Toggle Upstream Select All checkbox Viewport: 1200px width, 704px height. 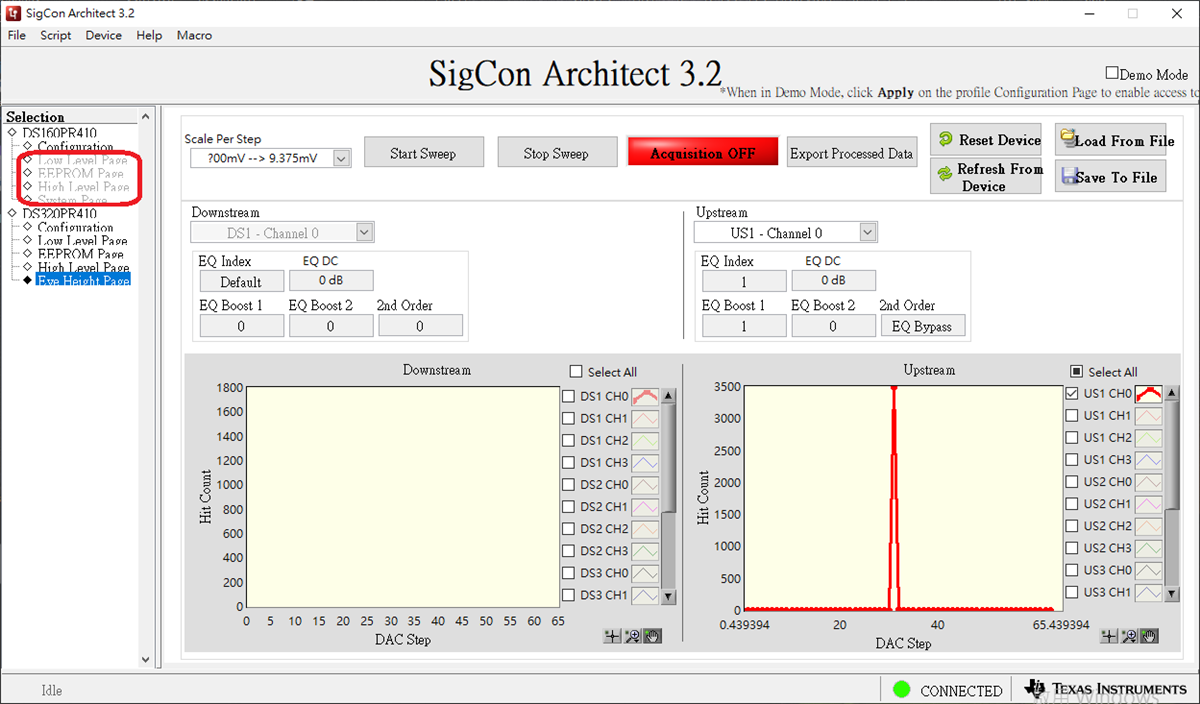click(1076, 371)
